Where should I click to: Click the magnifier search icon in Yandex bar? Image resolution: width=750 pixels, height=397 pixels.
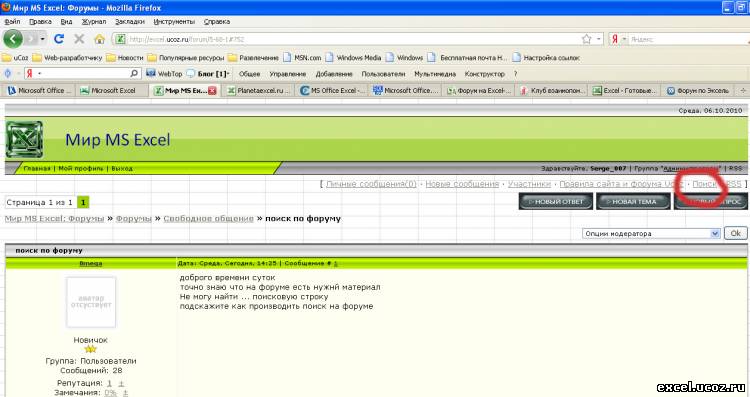click(x=134, y=73)
